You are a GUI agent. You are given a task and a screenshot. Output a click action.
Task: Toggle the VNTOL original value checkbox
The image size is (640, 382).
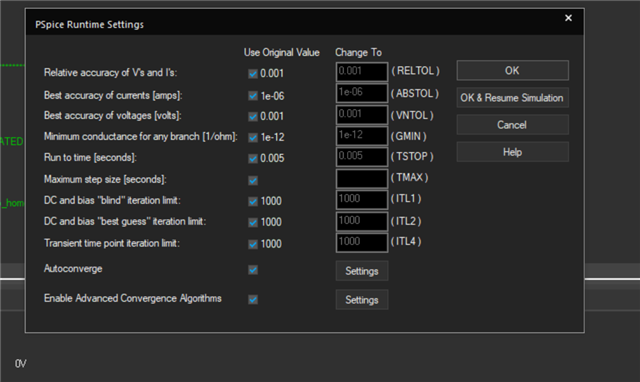pos(253,117)
